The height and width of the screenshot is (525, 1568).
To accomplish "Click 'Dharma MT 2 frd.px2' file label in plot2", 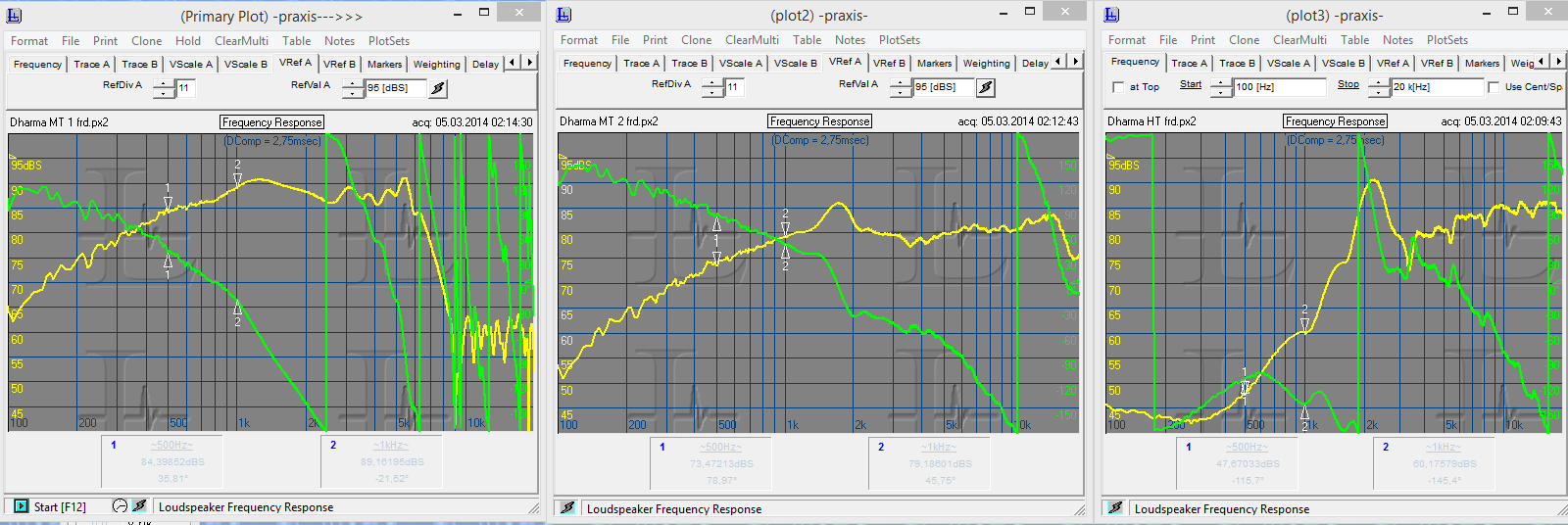I will point(609,121).
